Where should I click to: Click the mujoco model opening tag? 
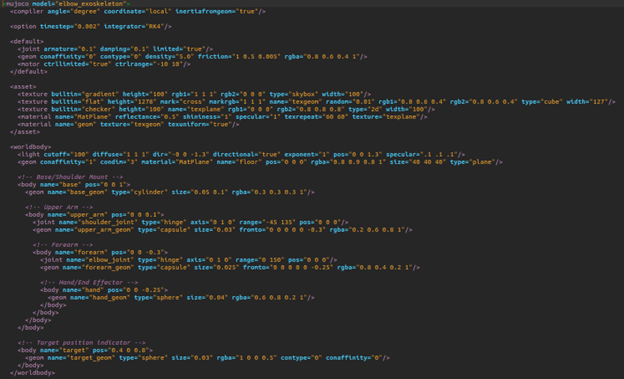pos(66,4)
